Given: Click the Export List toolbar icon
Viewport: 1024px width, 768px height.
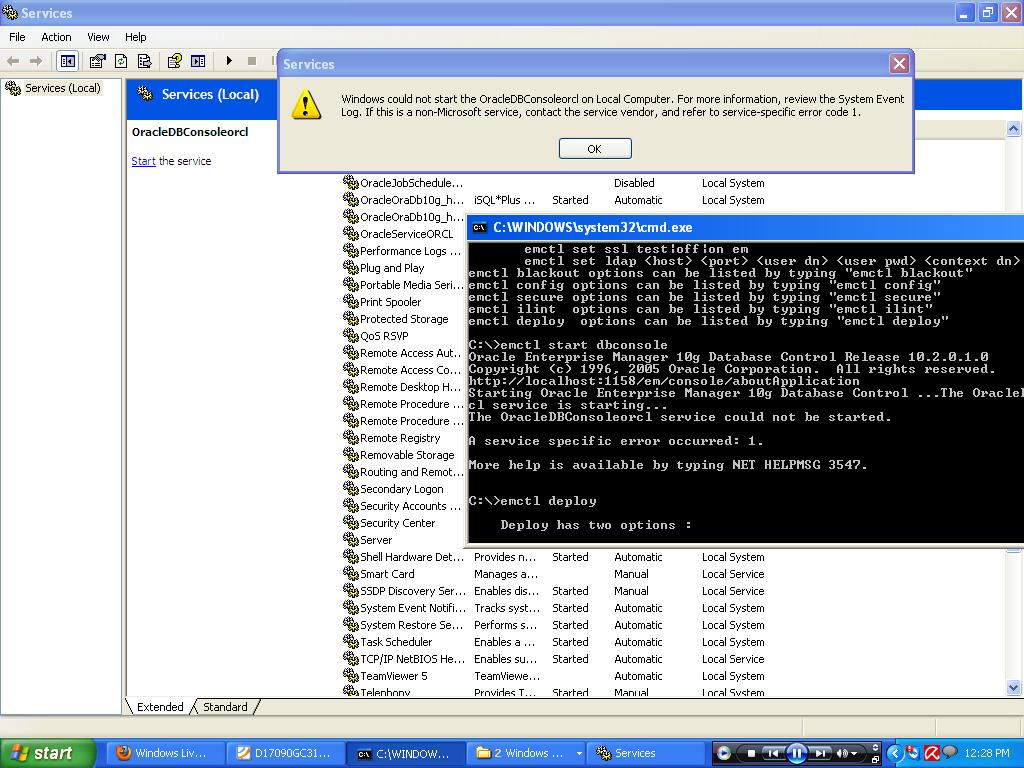Looking at the screenshot, I should [x=145, y=61].
